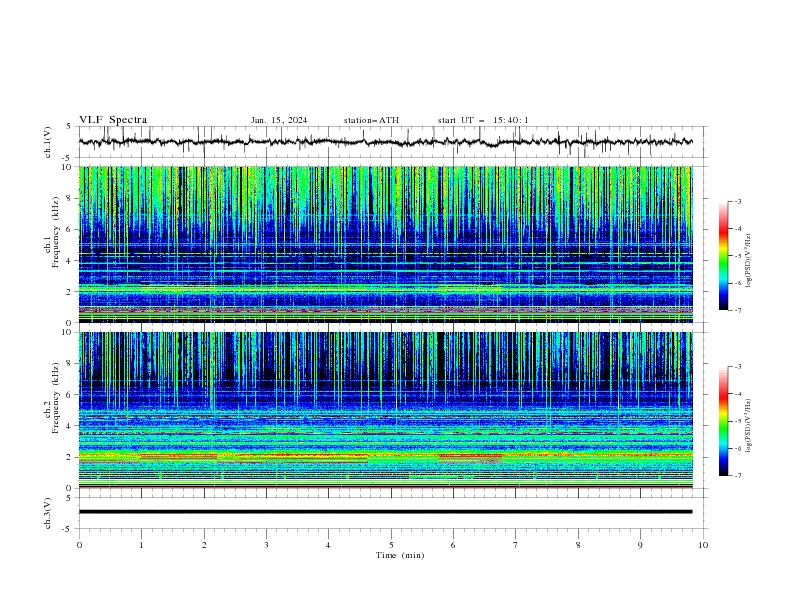Click the ch.1 spectrogram color scale bar
The width and height of the screenshot is (792, 612).
[x=724, y=255]
